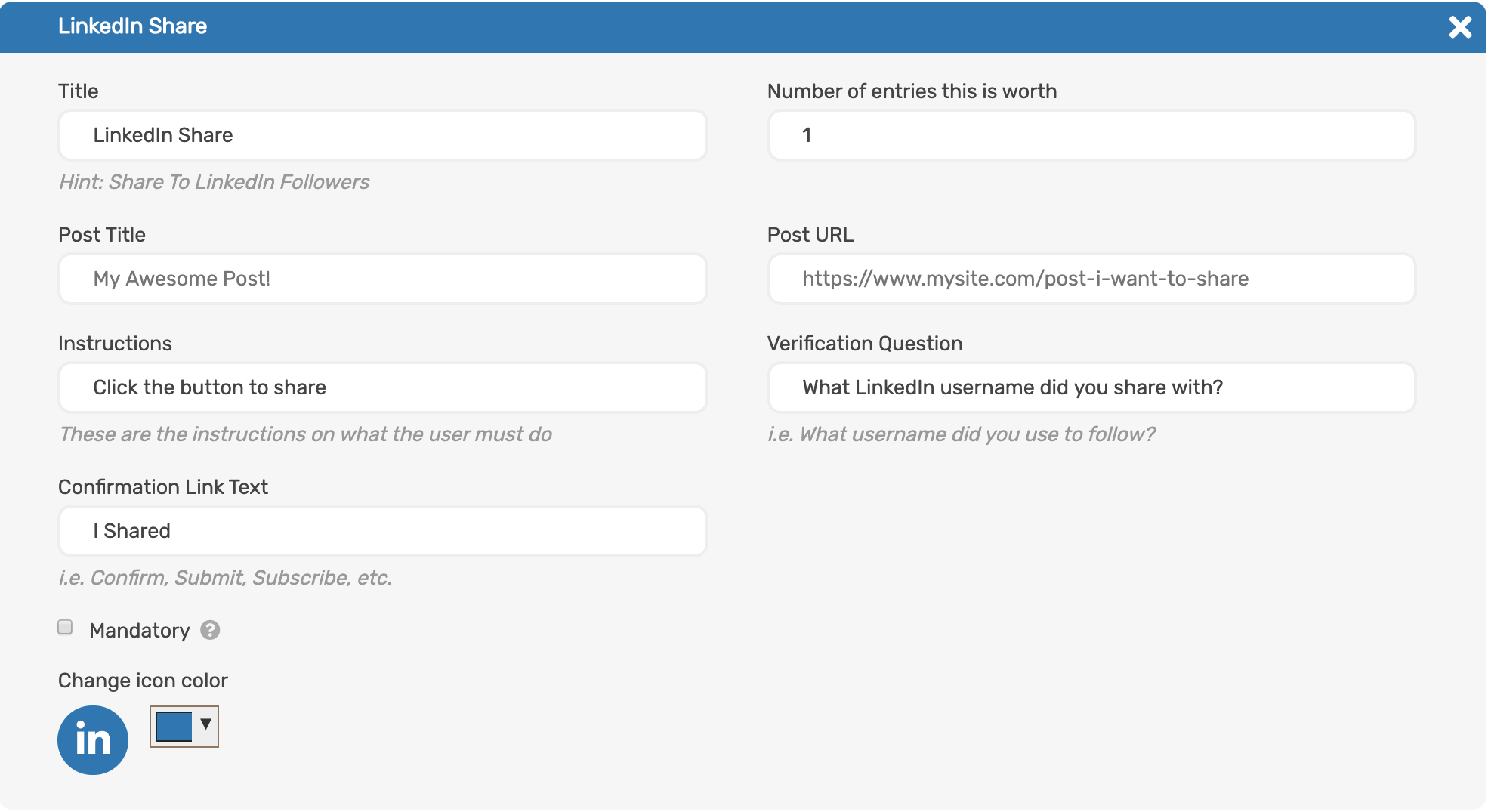Viewport: 1488px width, 812px height.
Task: Click inside the Title input field
Action: [381, 135]
